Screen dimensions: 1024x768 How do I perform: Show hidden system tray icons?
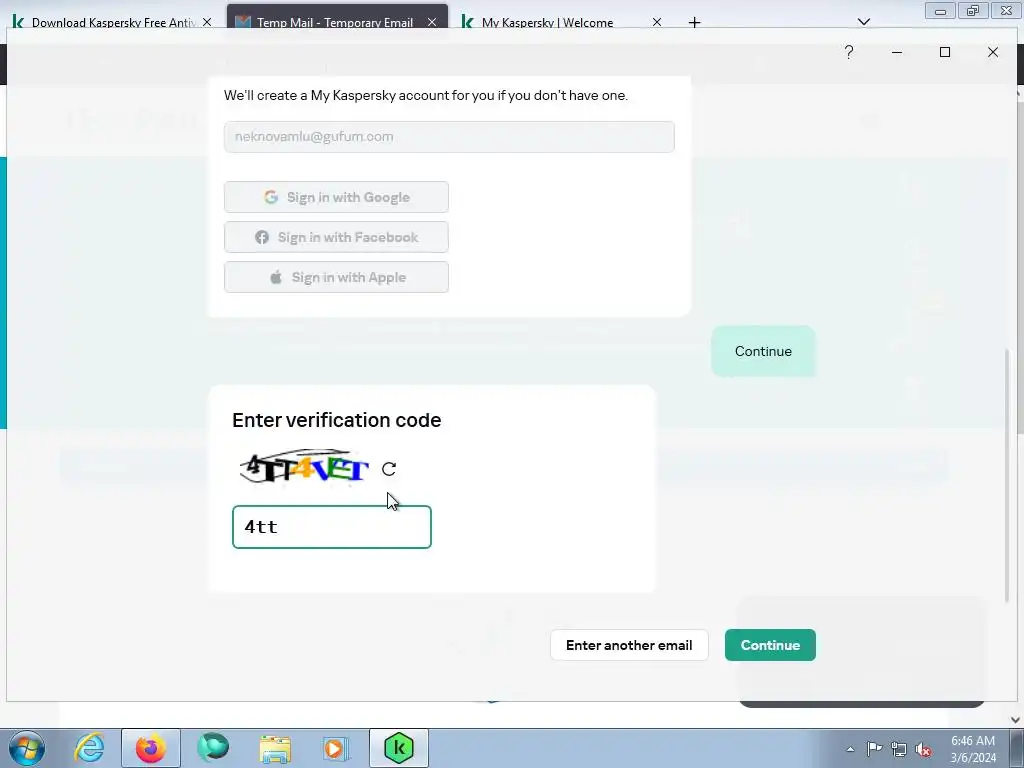(850, 749)
